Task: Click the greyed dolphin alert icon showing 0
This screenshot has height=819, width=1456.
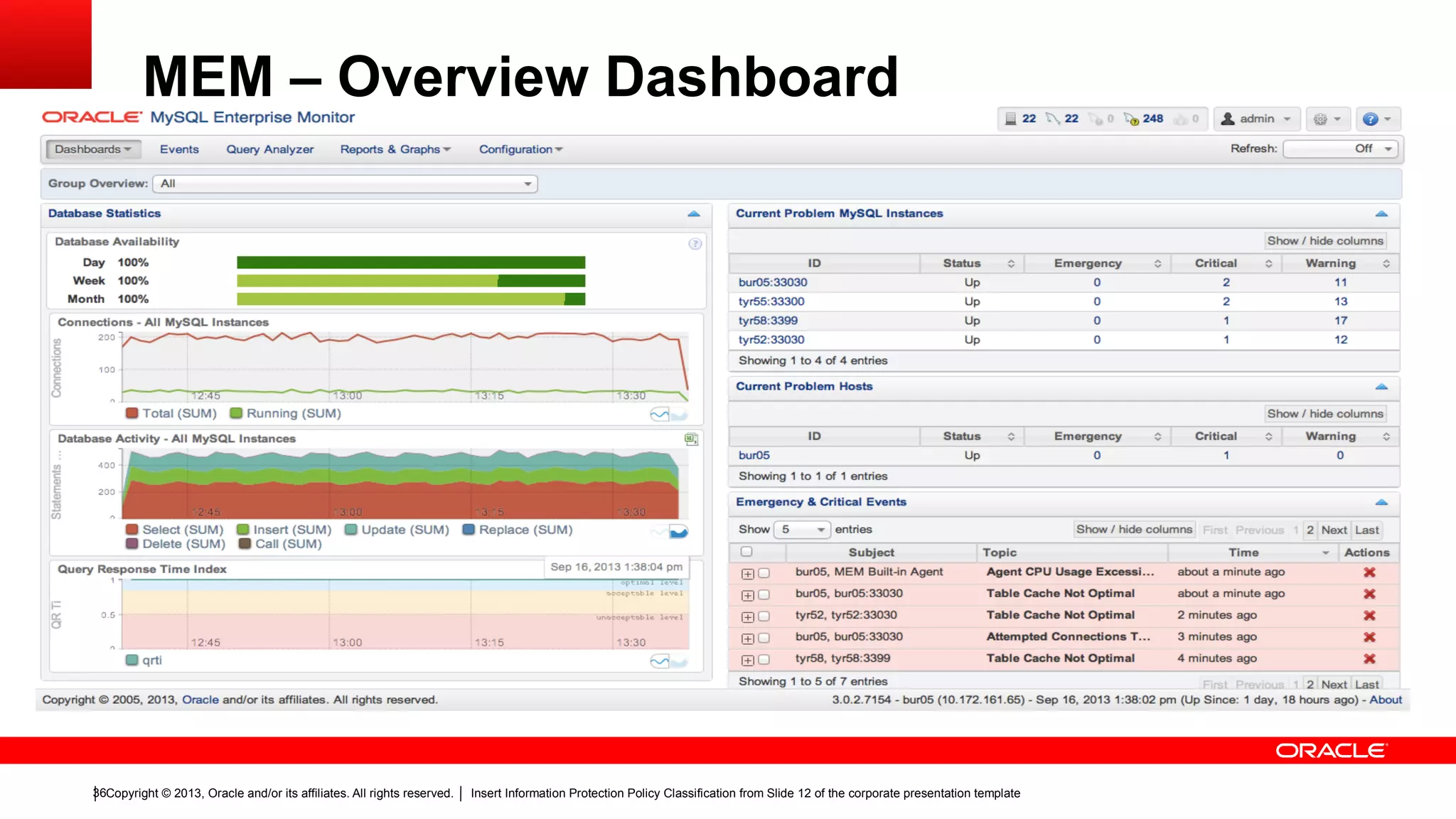Action: tap(1096, 119)
